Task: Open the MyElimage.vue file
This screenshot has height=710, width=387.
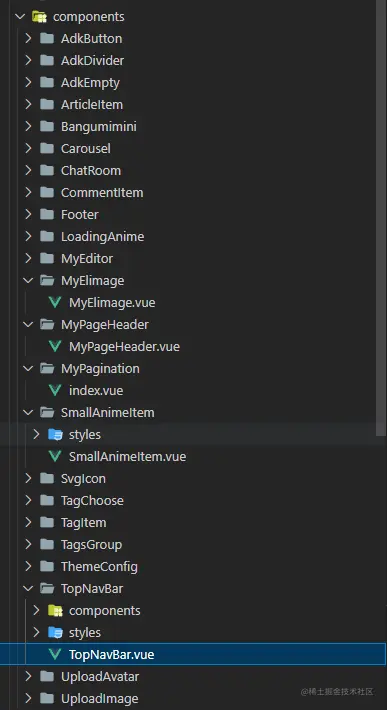Action: (112, 303)
